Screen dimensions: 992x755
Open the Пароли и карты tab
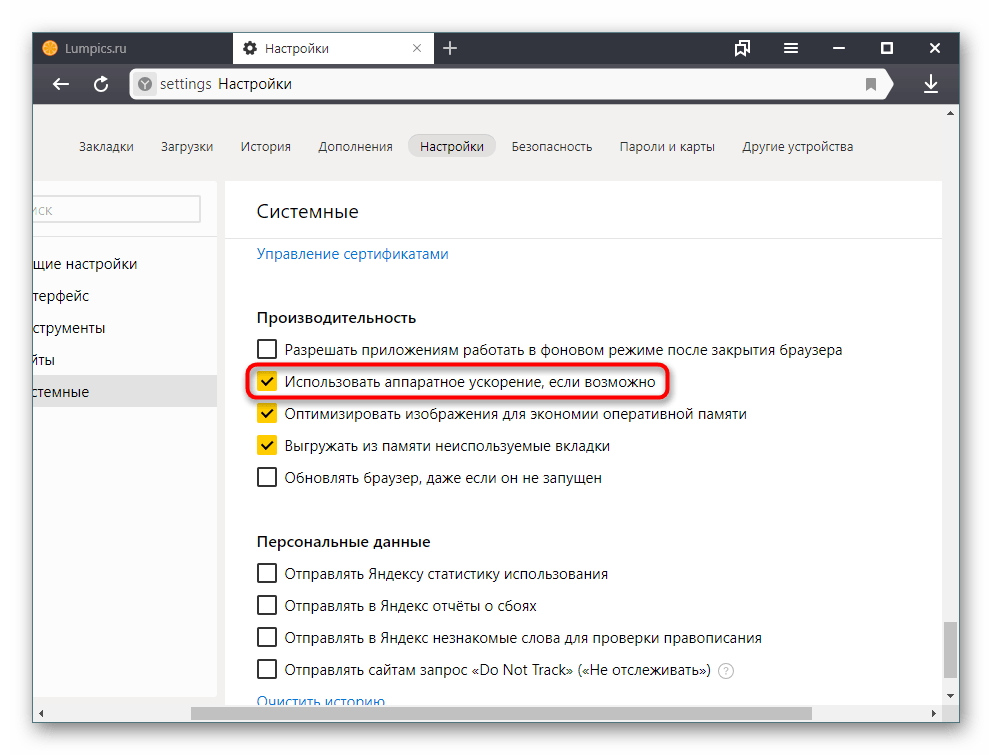667,147
